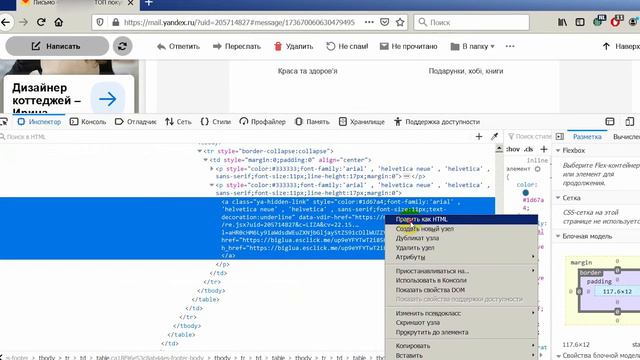Activate the element picker in DevTools
Image resolution: width=640 pixels, height=360 pixels.
tap(4, 122)
